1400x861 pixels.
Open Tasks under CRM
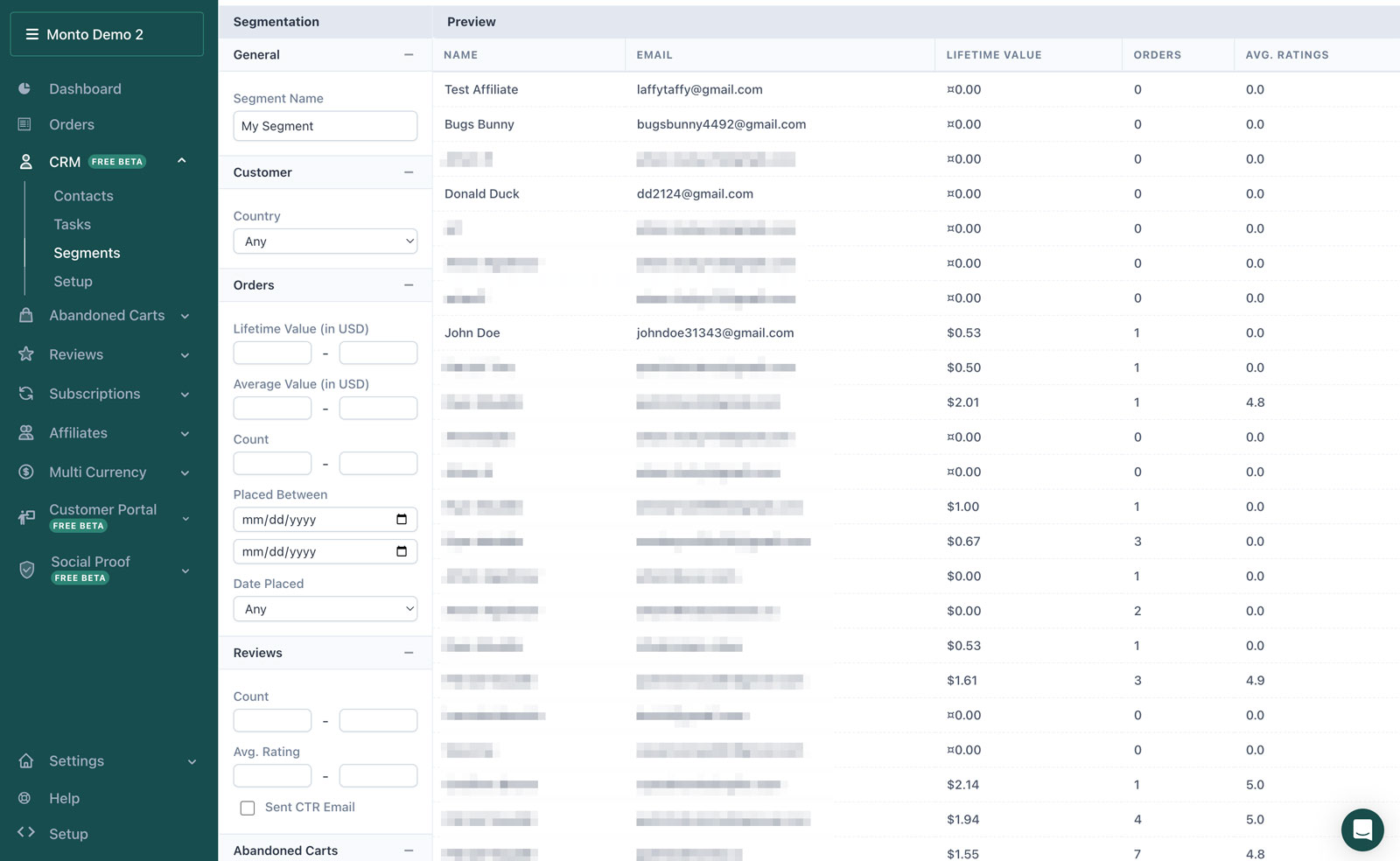point(72,225)
